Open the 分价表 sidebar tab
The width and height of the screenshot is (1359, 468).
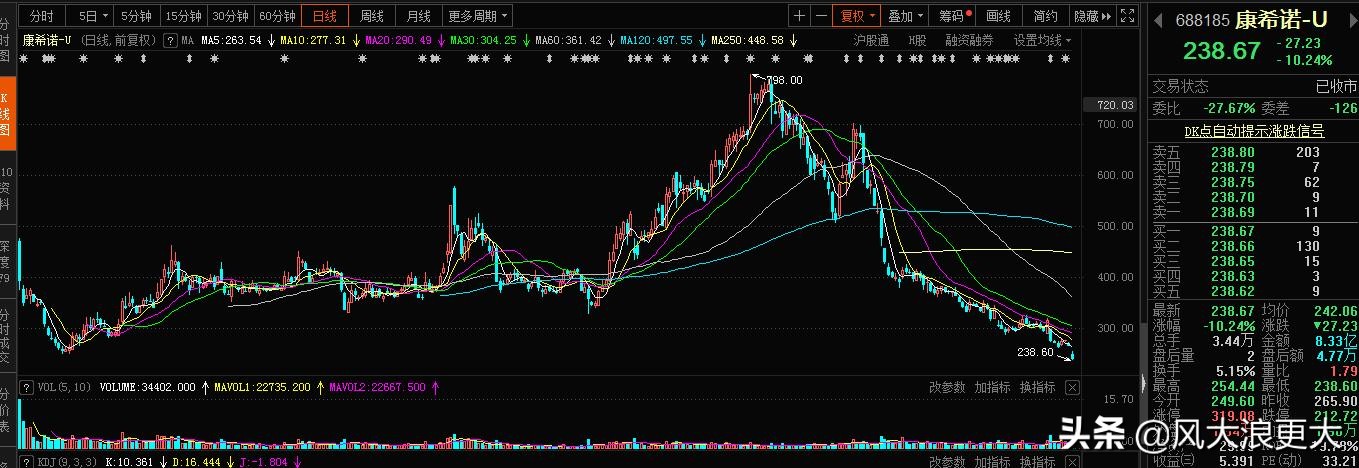pos(7,409)
